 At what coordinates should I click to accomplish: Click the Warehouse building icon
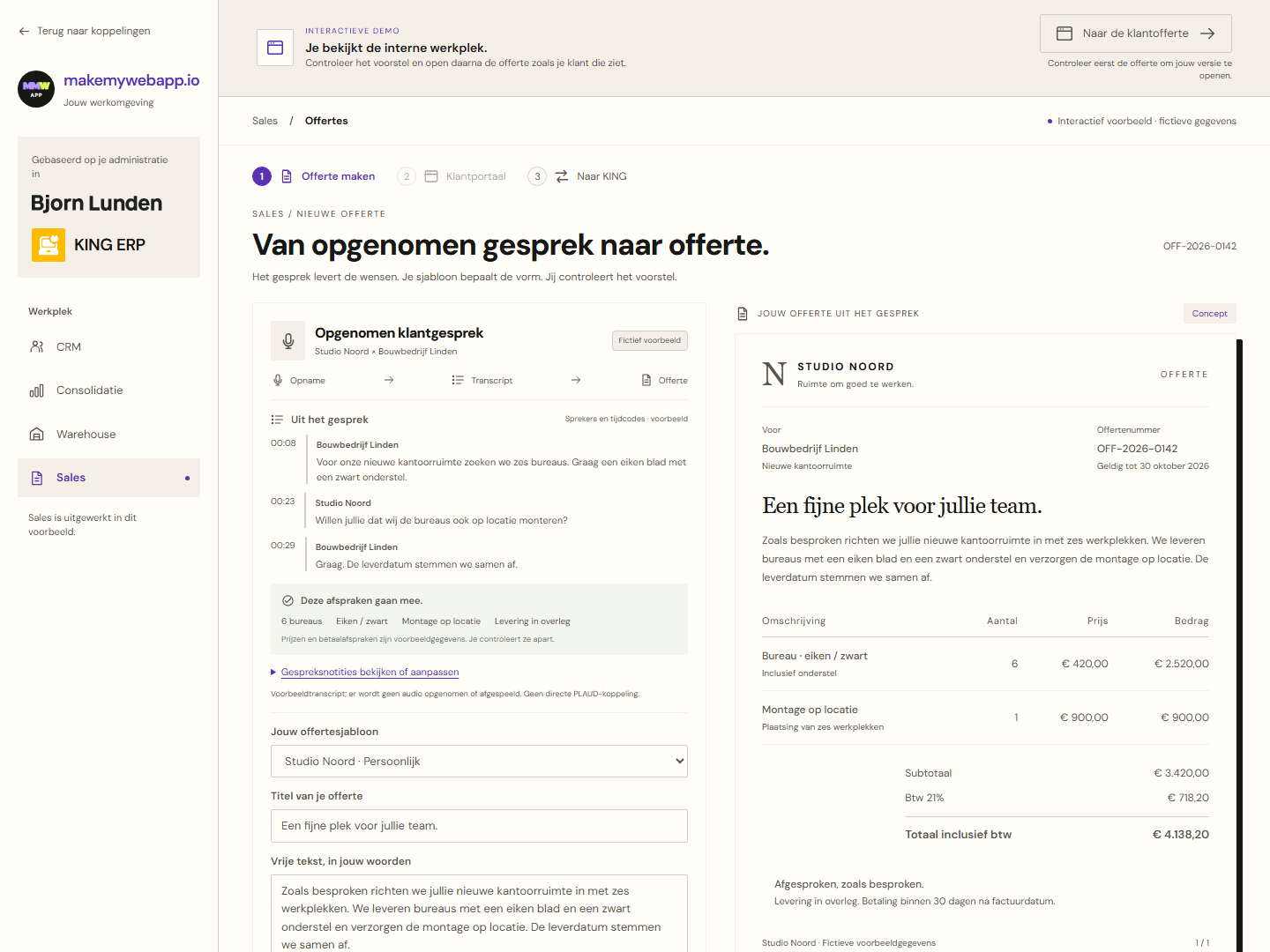click(x=37, y=435)
